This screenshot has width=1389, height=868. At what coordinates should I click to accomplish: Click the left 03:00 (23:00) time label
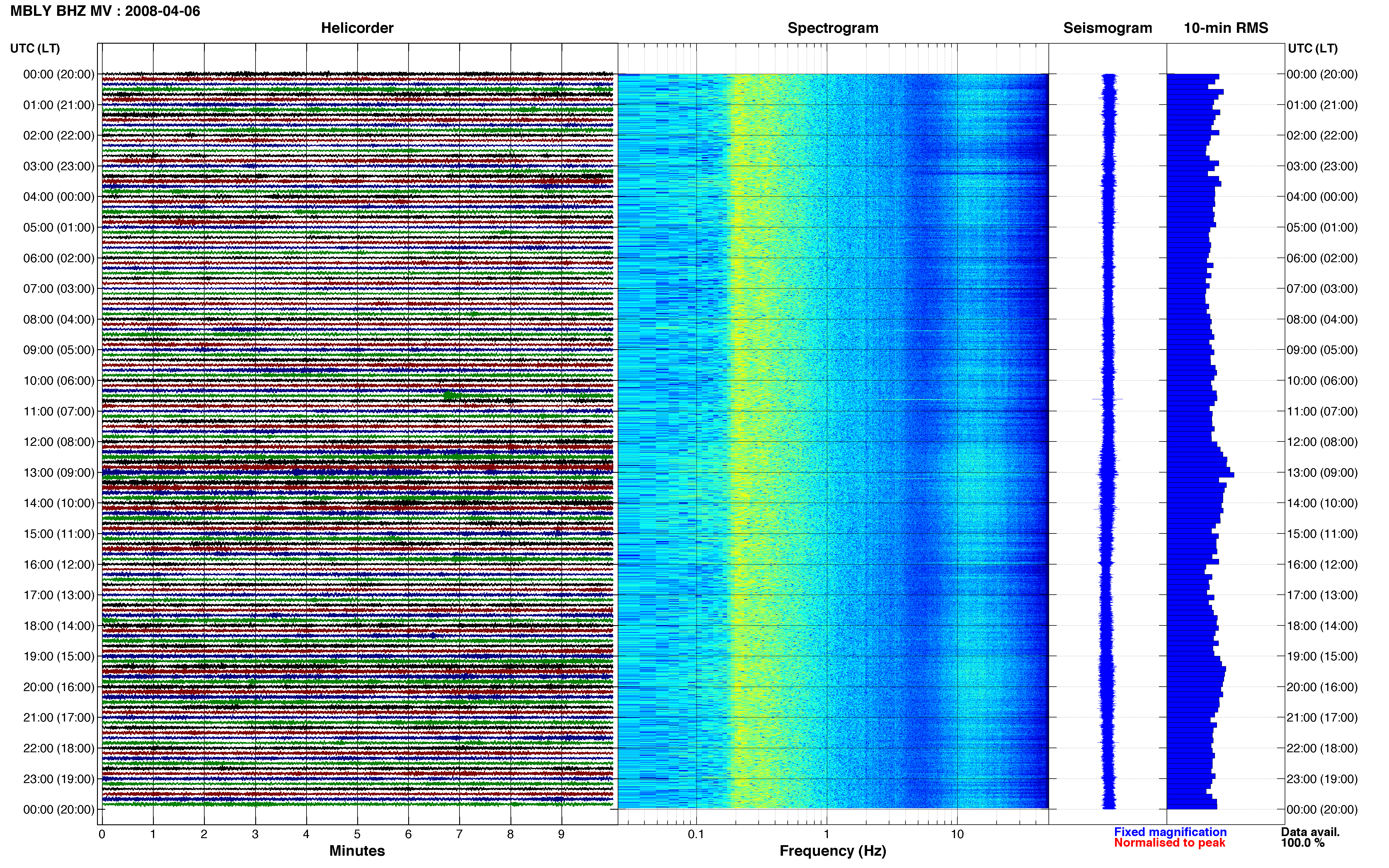(x=59, y=166)
